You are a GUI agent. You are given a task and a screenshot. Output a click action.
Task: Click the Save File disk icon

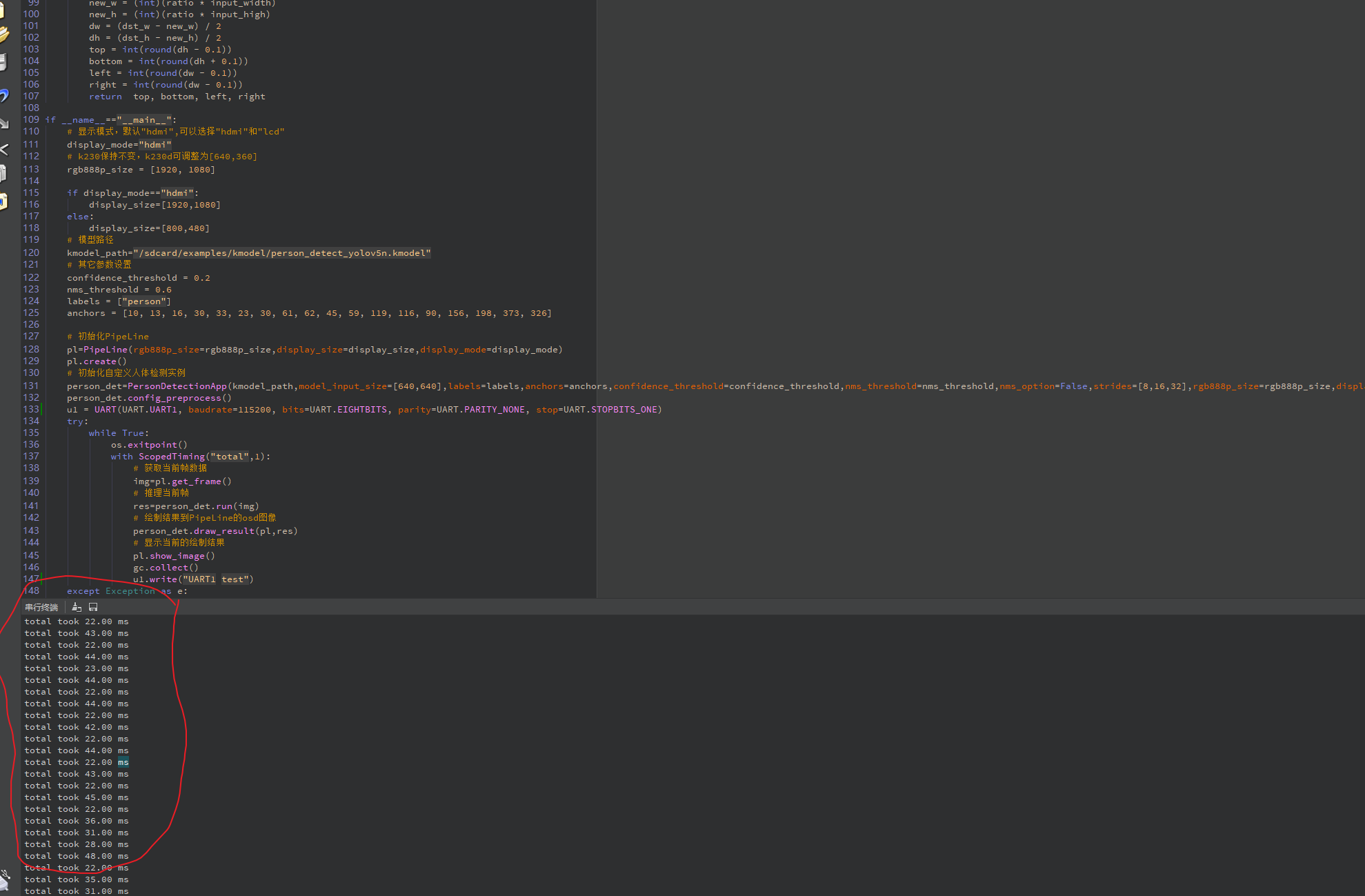coord(3,63)
